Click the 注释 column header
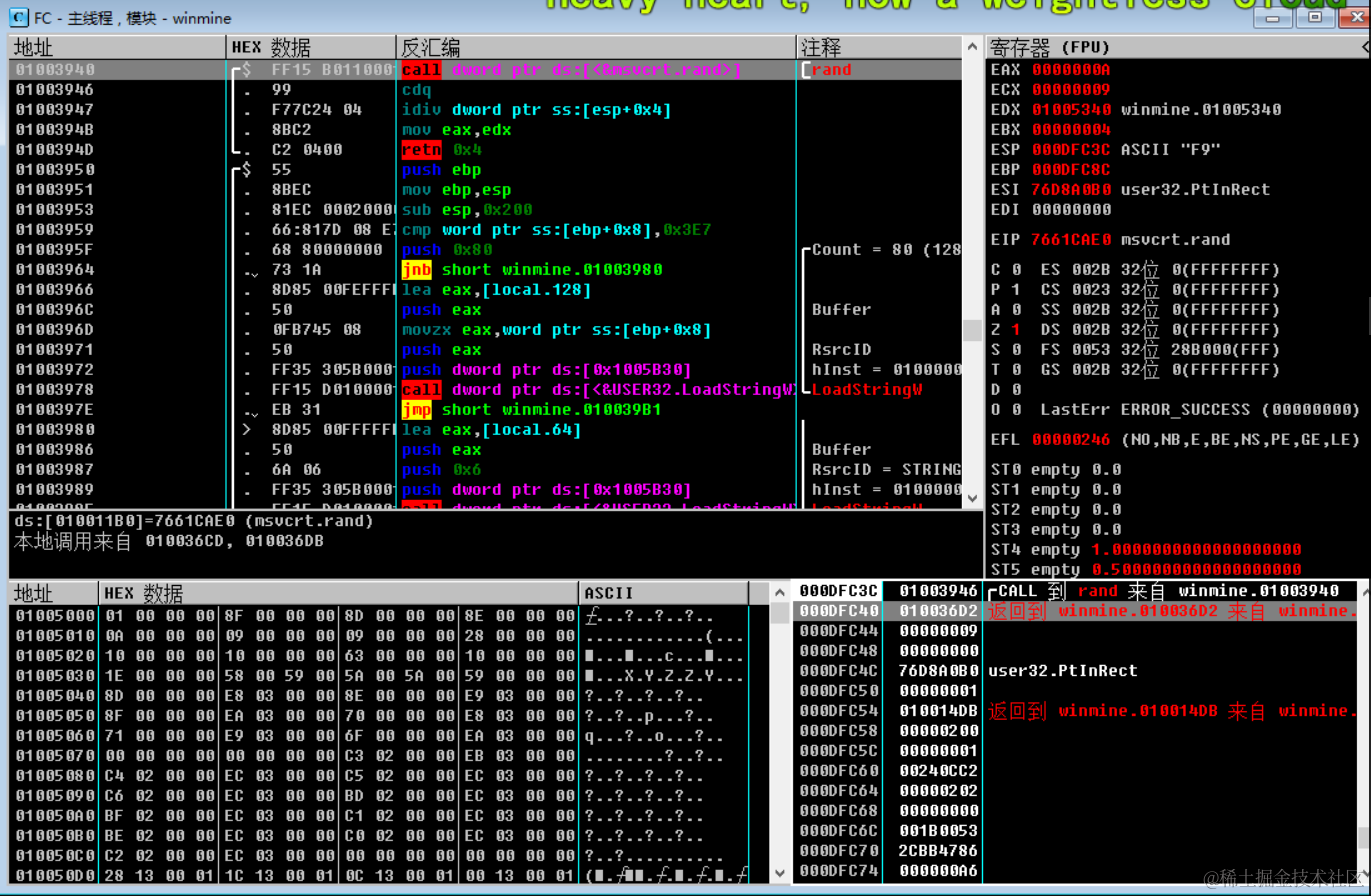The height and width of the screenshot is (896, 1371). [879, 48]
